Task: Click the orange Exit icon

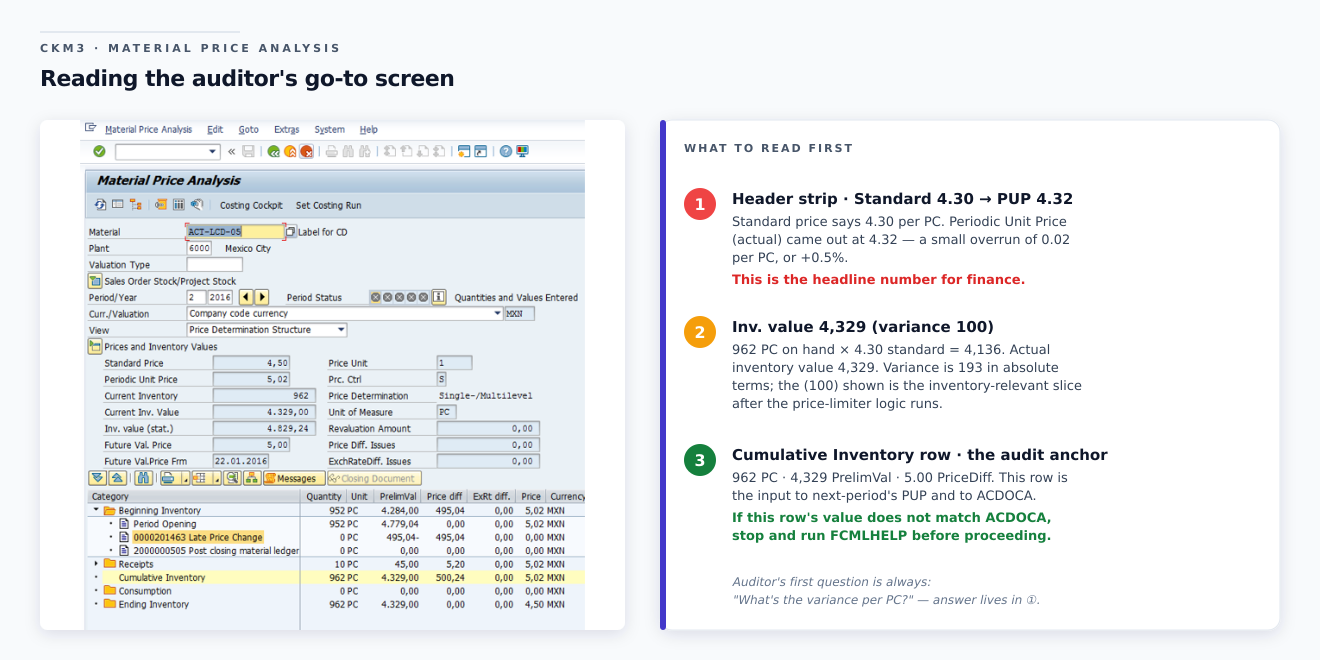Action: [290, 151]
